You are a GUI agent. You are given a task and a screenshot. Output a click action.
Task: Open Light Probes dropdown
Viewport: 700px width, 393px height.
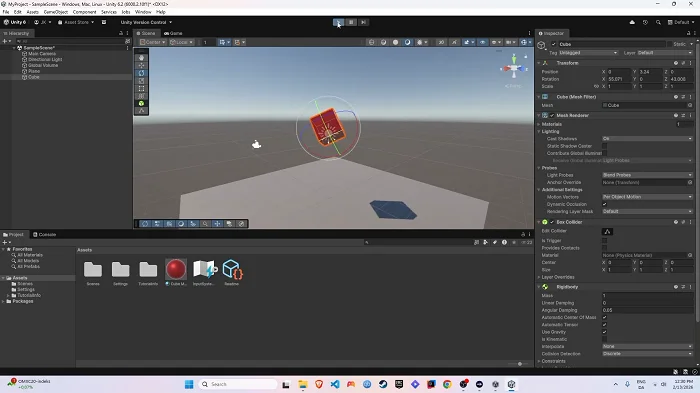[x=647, y=175]
